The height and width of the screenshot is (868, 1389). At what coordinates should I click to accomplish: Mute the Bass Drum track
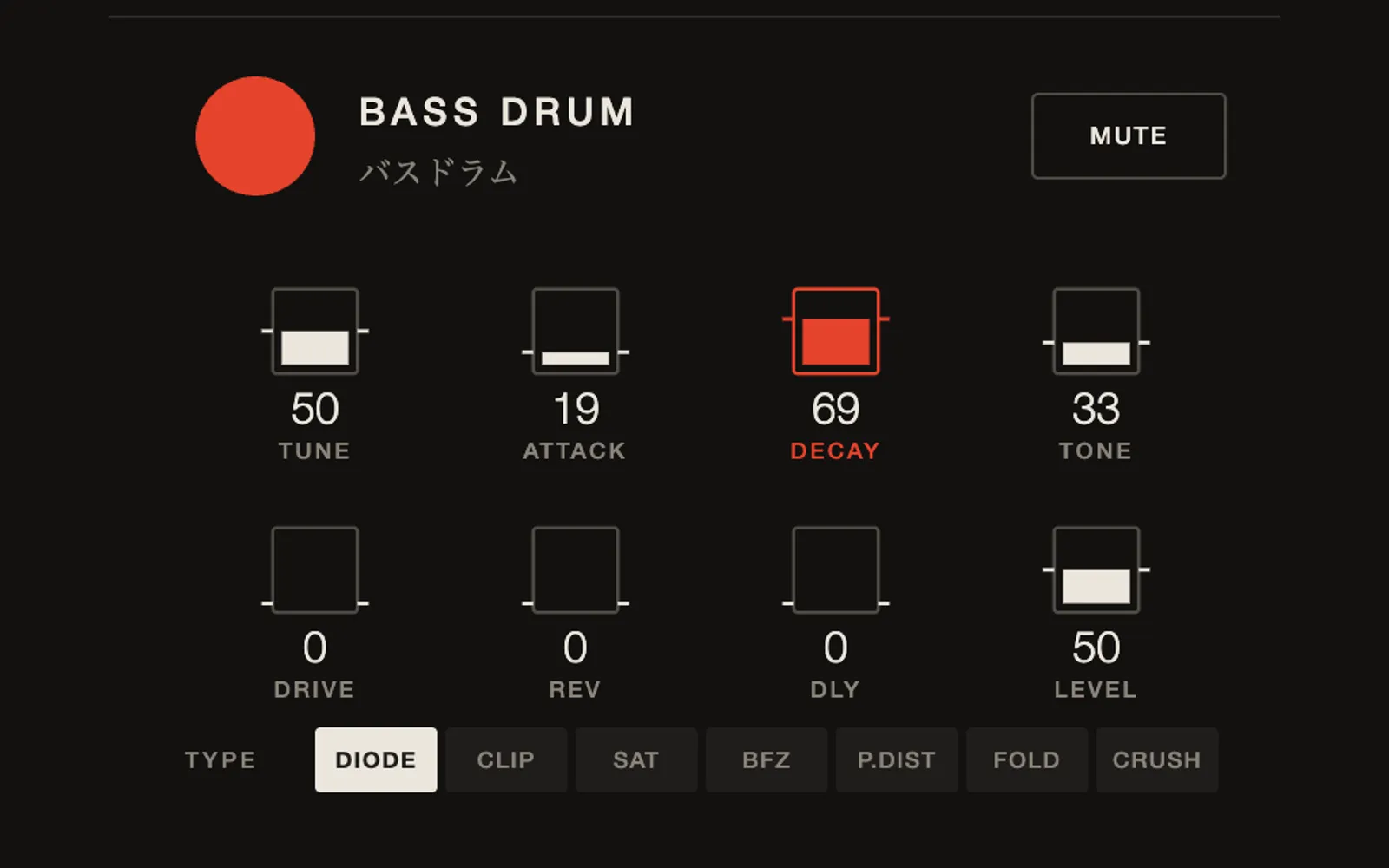(1129, 136)
